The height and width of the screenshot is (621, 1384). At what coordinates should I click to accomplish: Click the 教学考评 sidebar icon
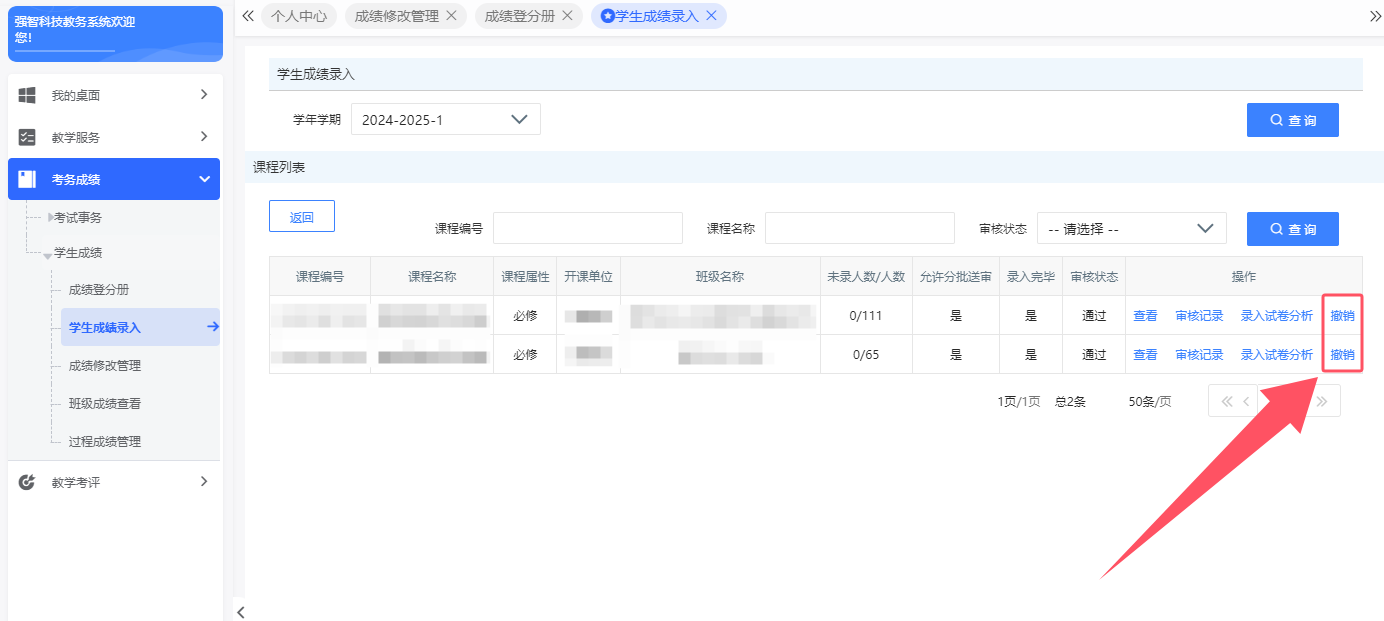27,482
